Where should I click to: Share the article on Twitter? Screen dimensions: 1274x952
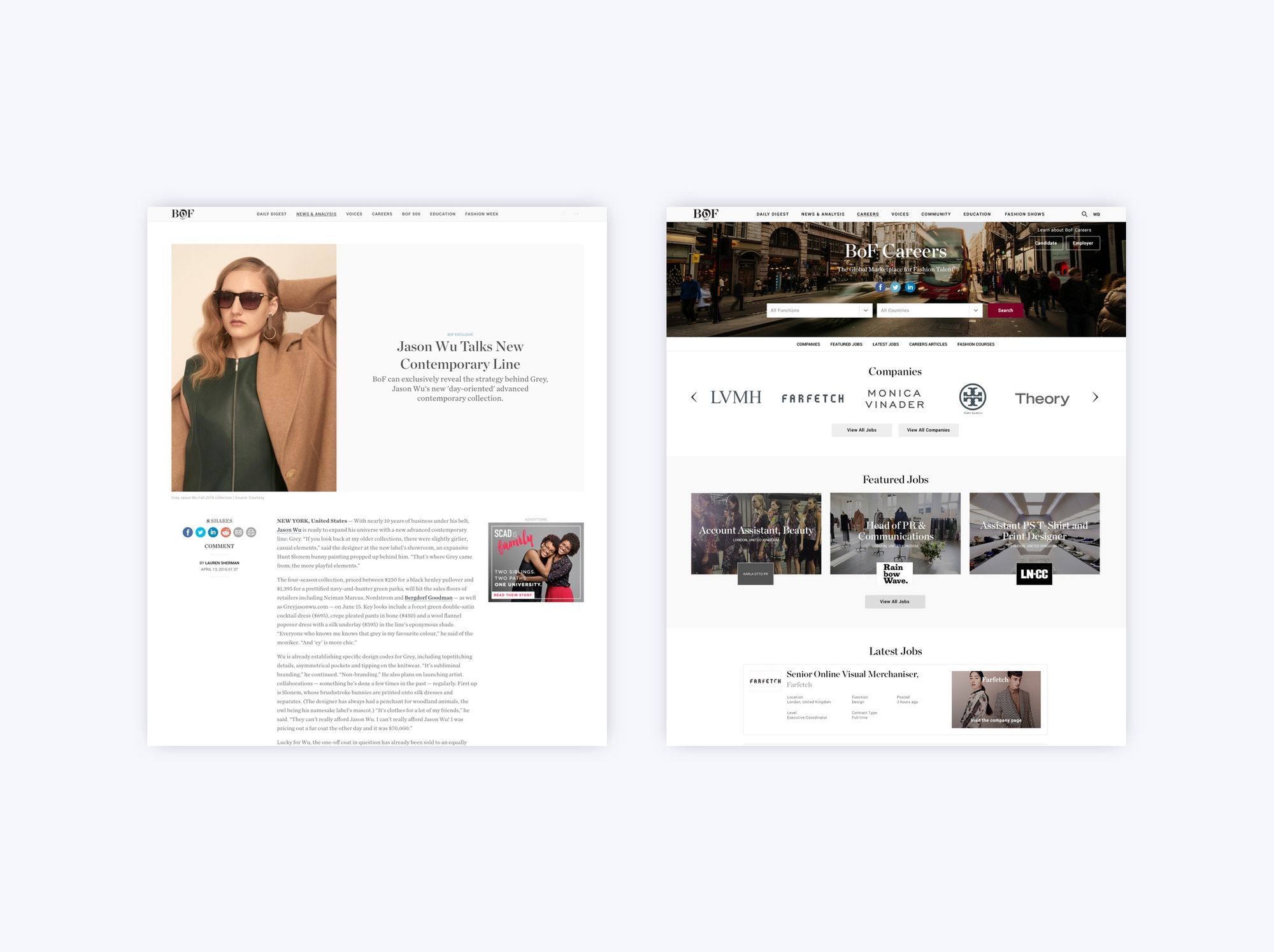click(200, 532)
